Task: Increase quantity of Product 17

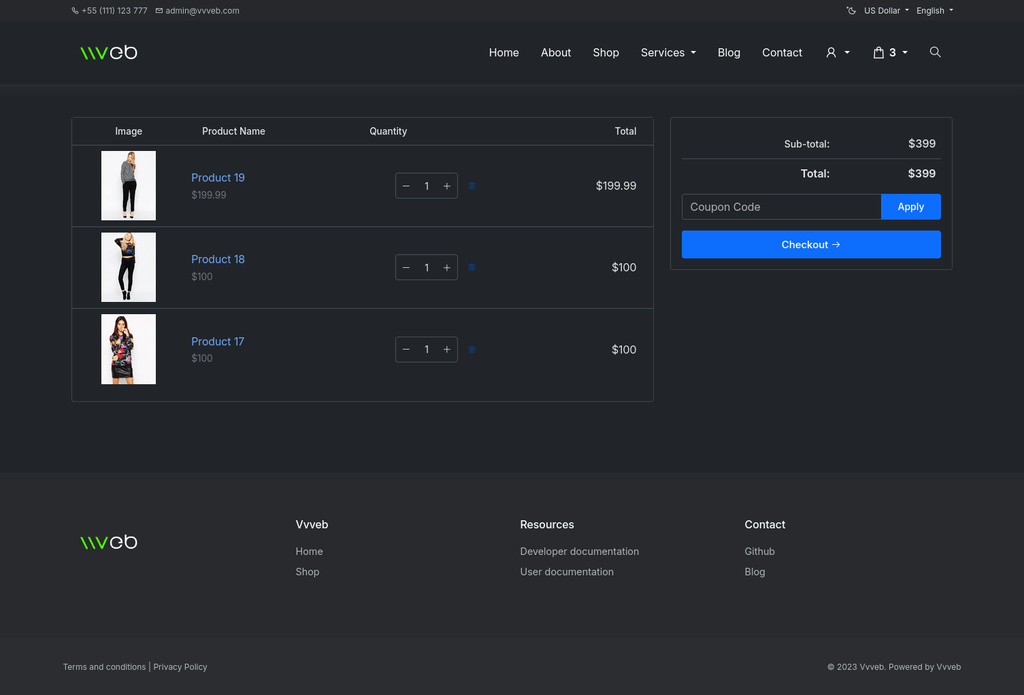Action: [x=447, y=349]
